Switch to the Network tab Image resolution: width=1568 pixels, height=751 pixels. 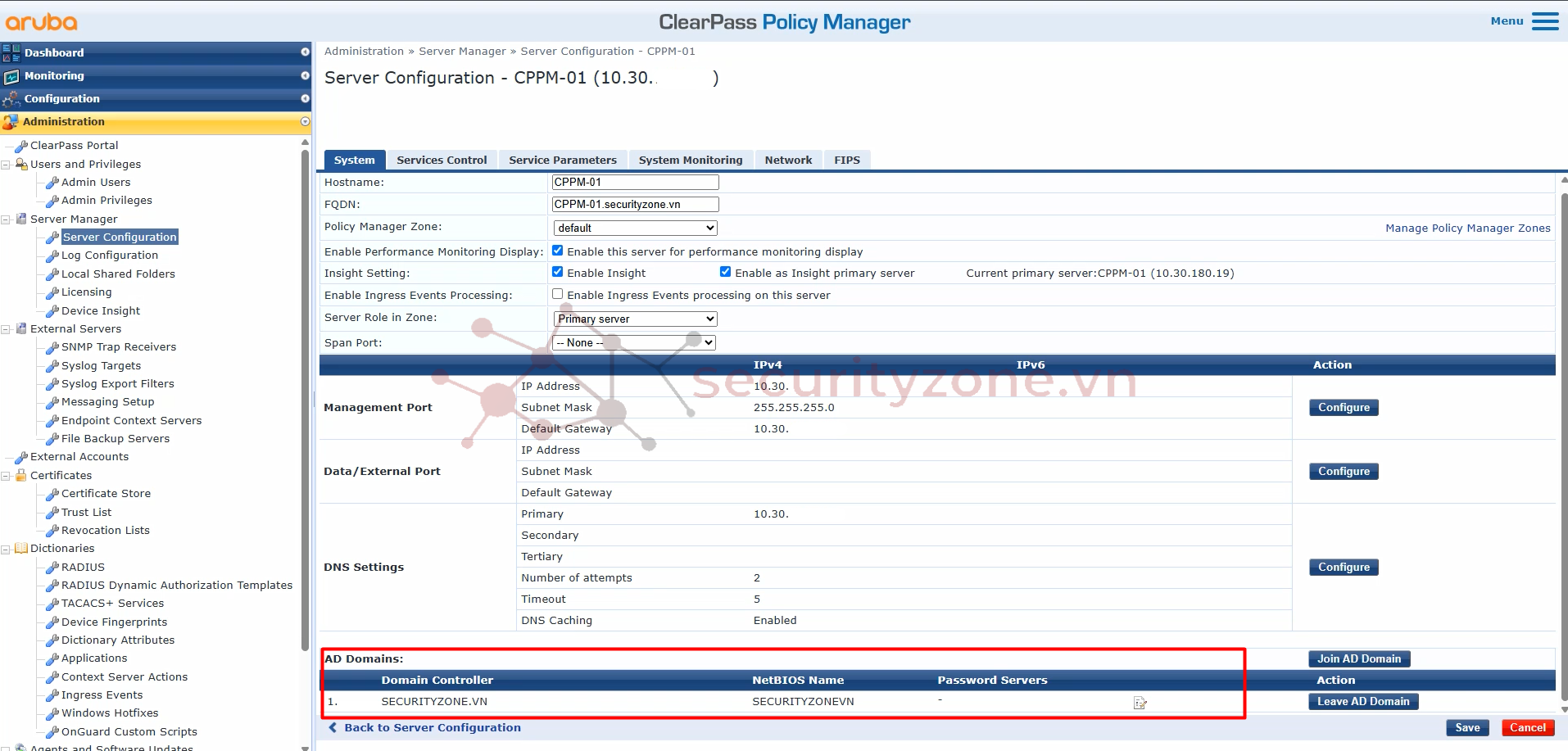click(x=788, y=160)
